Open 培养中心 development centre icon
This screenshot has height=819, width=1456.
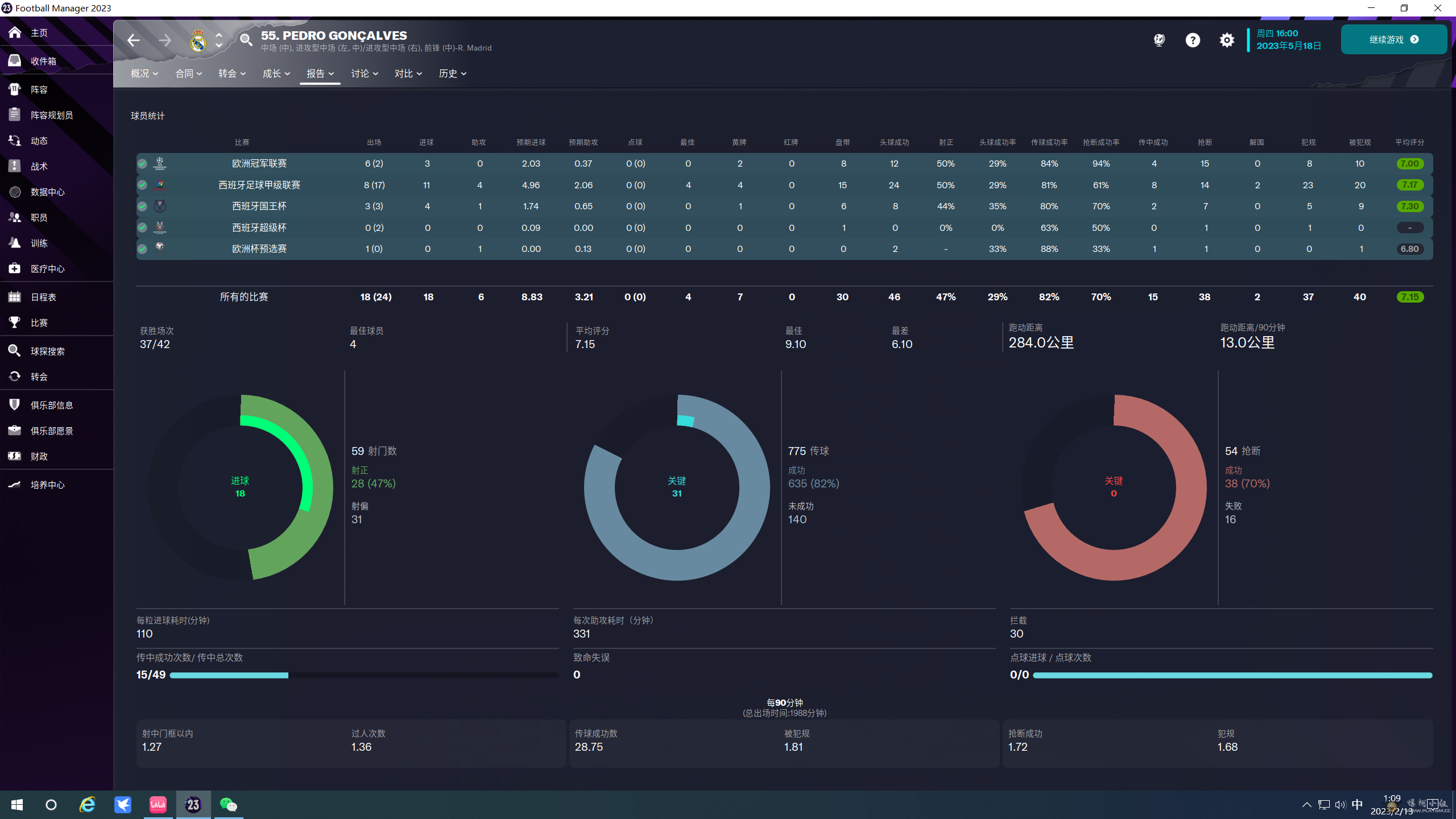pos(15,485)
